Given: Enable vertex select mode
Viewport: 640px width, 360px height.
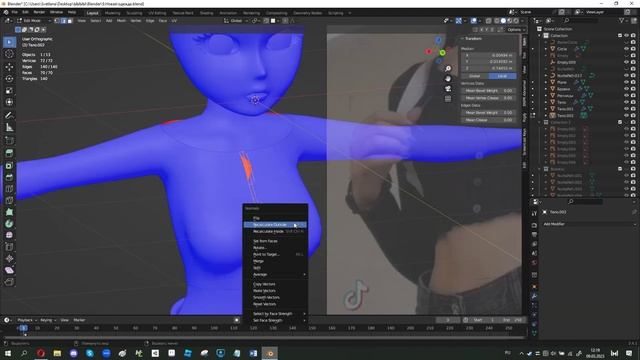Looking at the screenshot, I should [57, 20].
